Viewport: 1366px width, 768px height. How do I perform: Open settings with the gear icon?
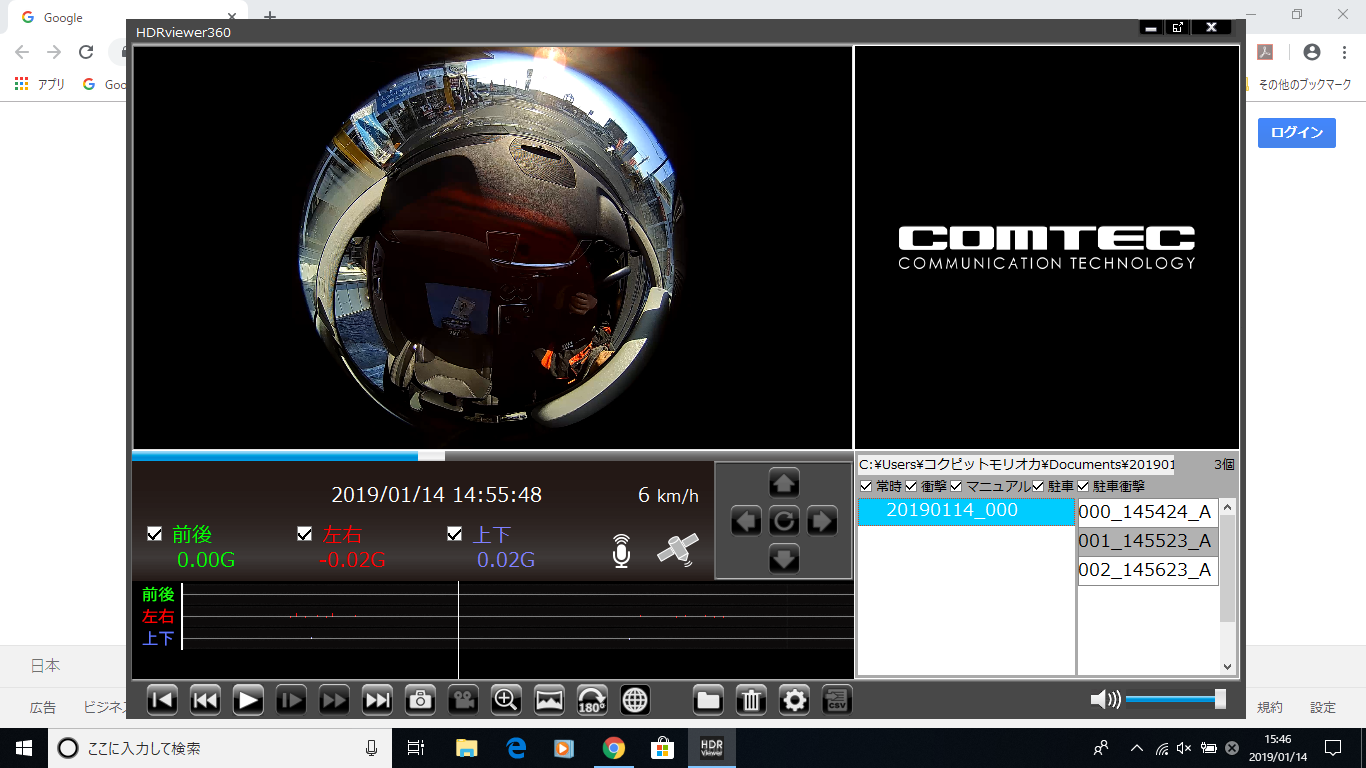[x=794, y=700]
